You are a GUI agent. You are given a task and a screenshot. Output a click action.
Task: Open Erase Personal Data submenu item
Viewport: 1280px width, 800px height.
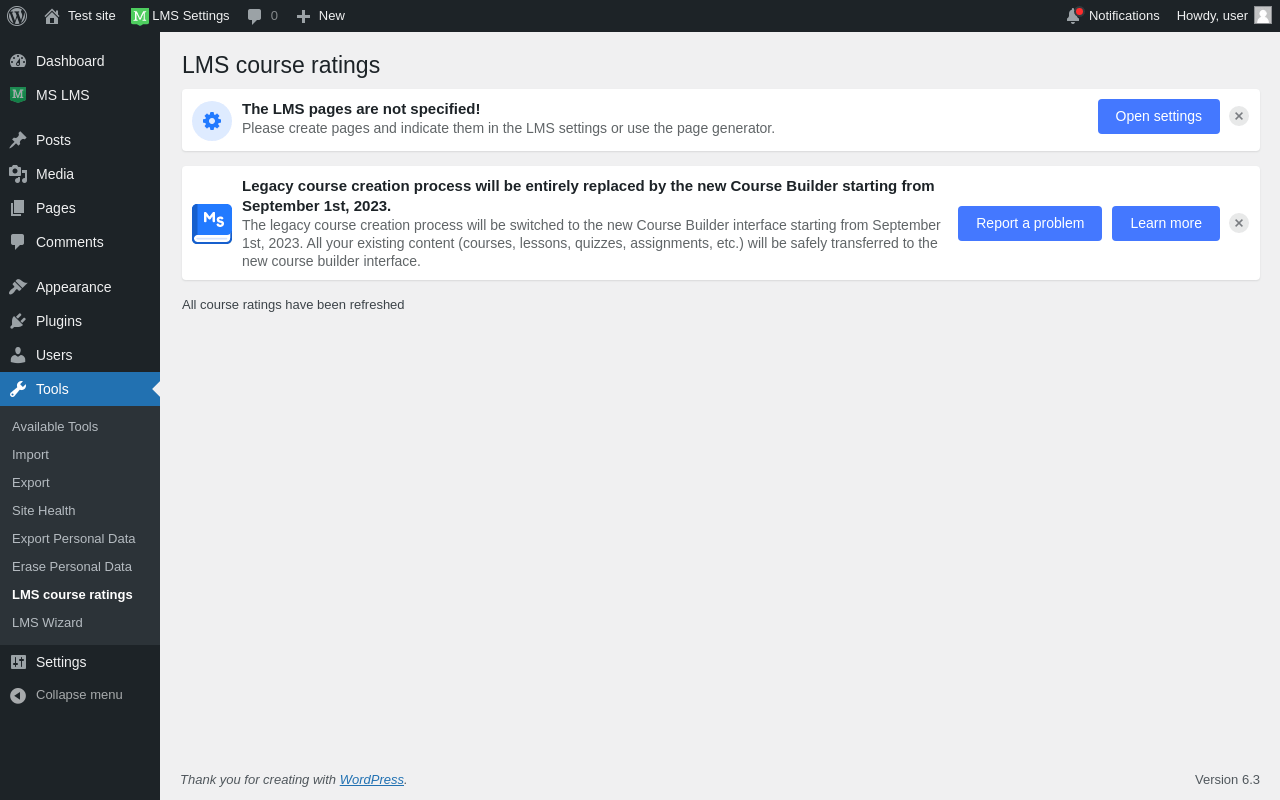[80, 567]
